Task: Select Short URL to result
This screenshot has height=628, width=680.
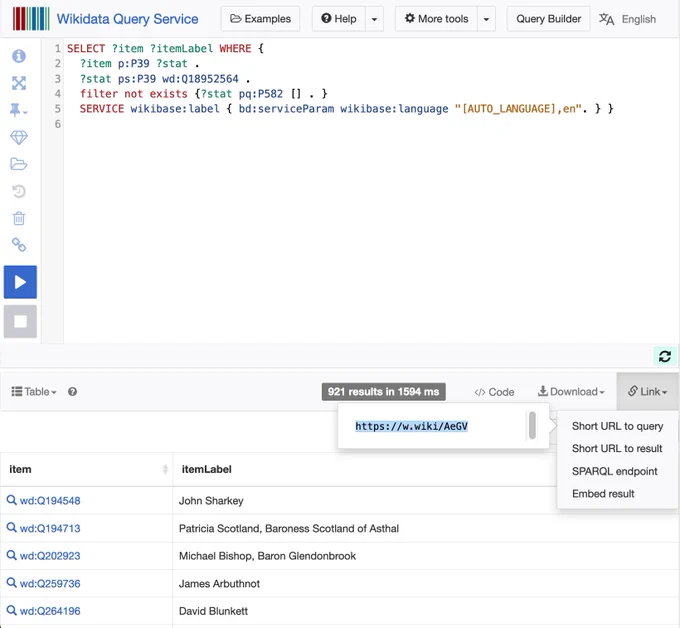Action: click(x=617, y=448)
